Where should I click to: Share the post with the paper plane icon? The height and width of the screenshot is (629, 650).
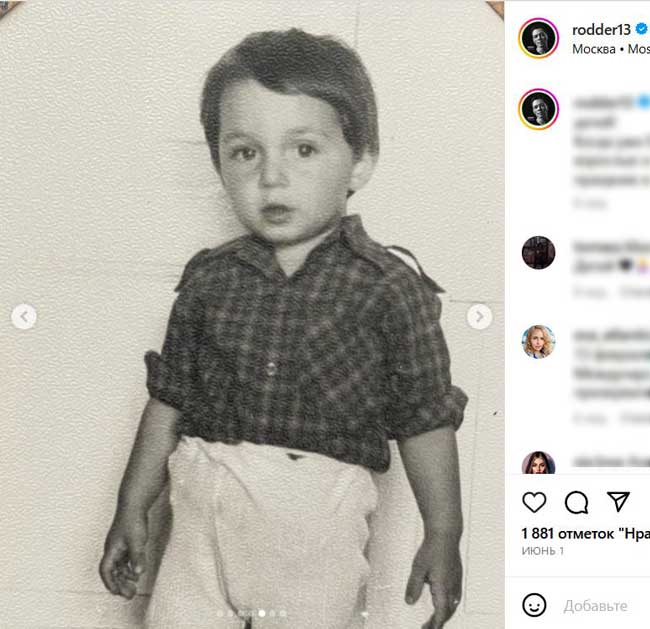(619, 501)
